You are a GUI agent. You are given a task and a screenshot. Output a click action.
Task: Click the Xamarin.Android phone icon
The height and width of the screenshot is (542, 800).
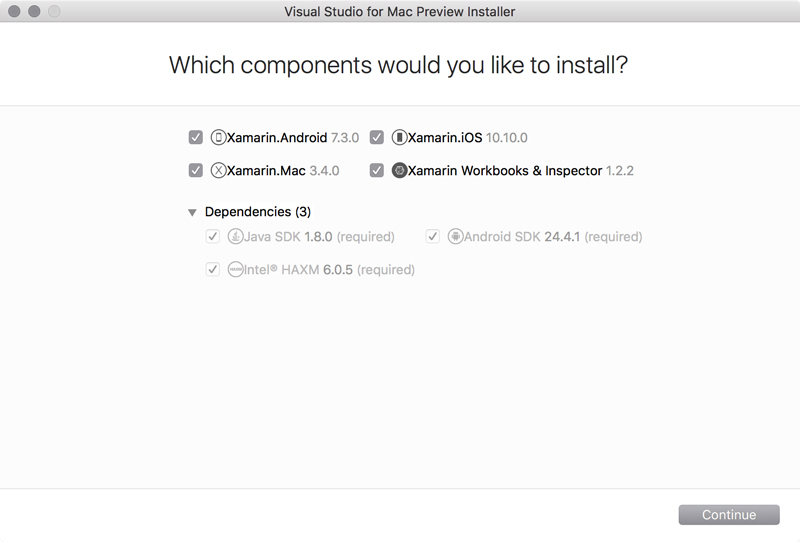(x=218, y=137)
